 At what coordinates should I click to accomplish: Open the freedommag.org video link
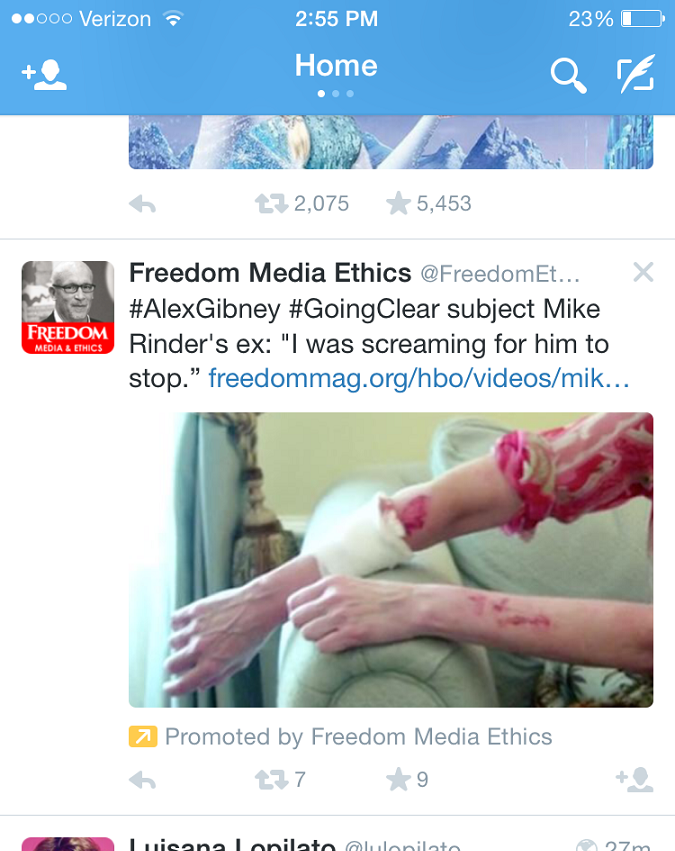pos(419,378)
